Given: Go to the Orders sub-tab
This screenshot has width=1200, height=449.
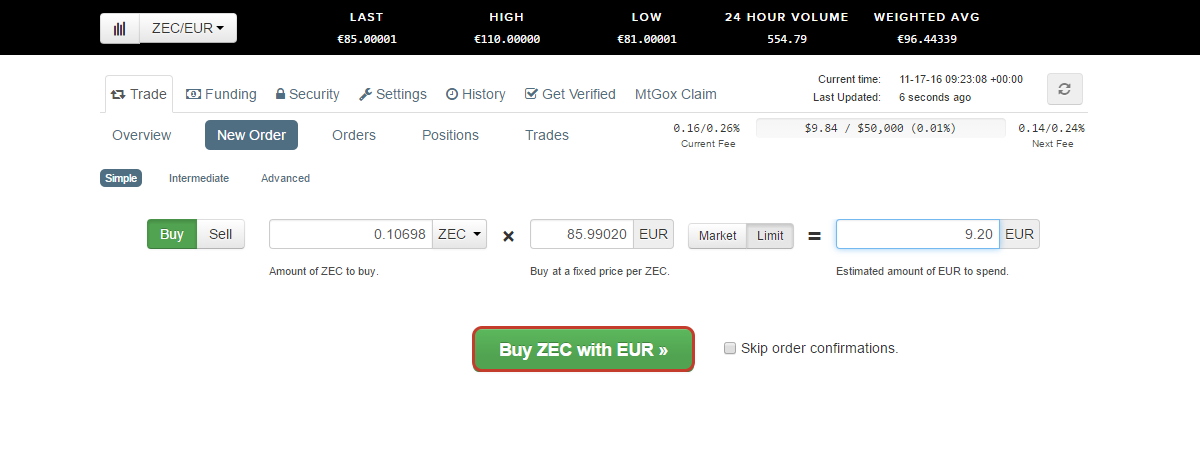Looking at the screenshot, I should pyautogui.click(x=354, y=135).
